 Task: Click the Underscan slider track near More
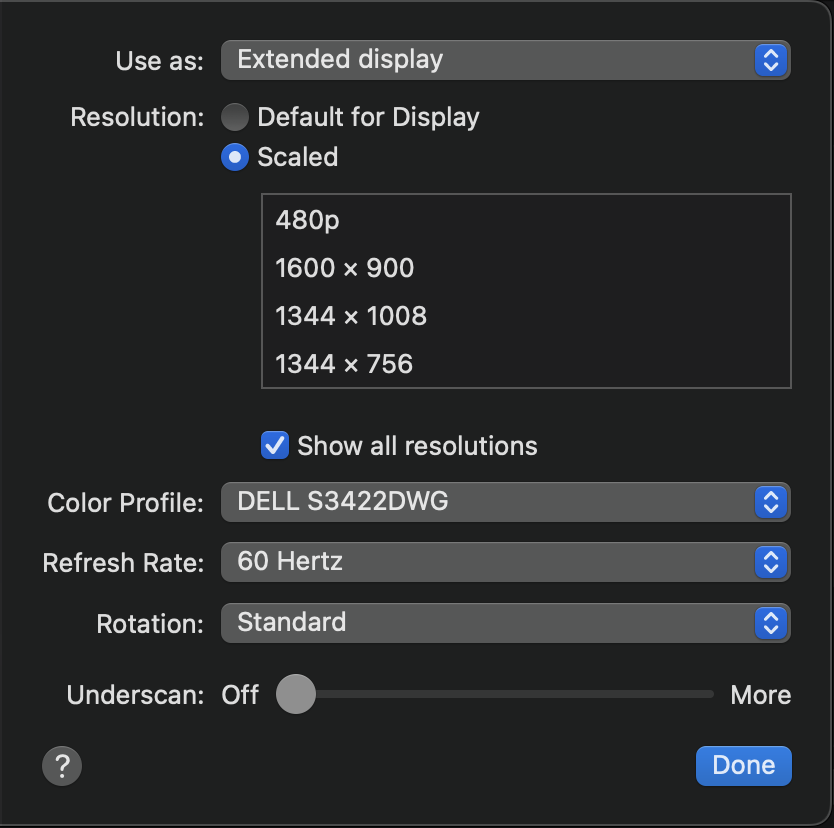pyautogui.click(x=700, y=694)
